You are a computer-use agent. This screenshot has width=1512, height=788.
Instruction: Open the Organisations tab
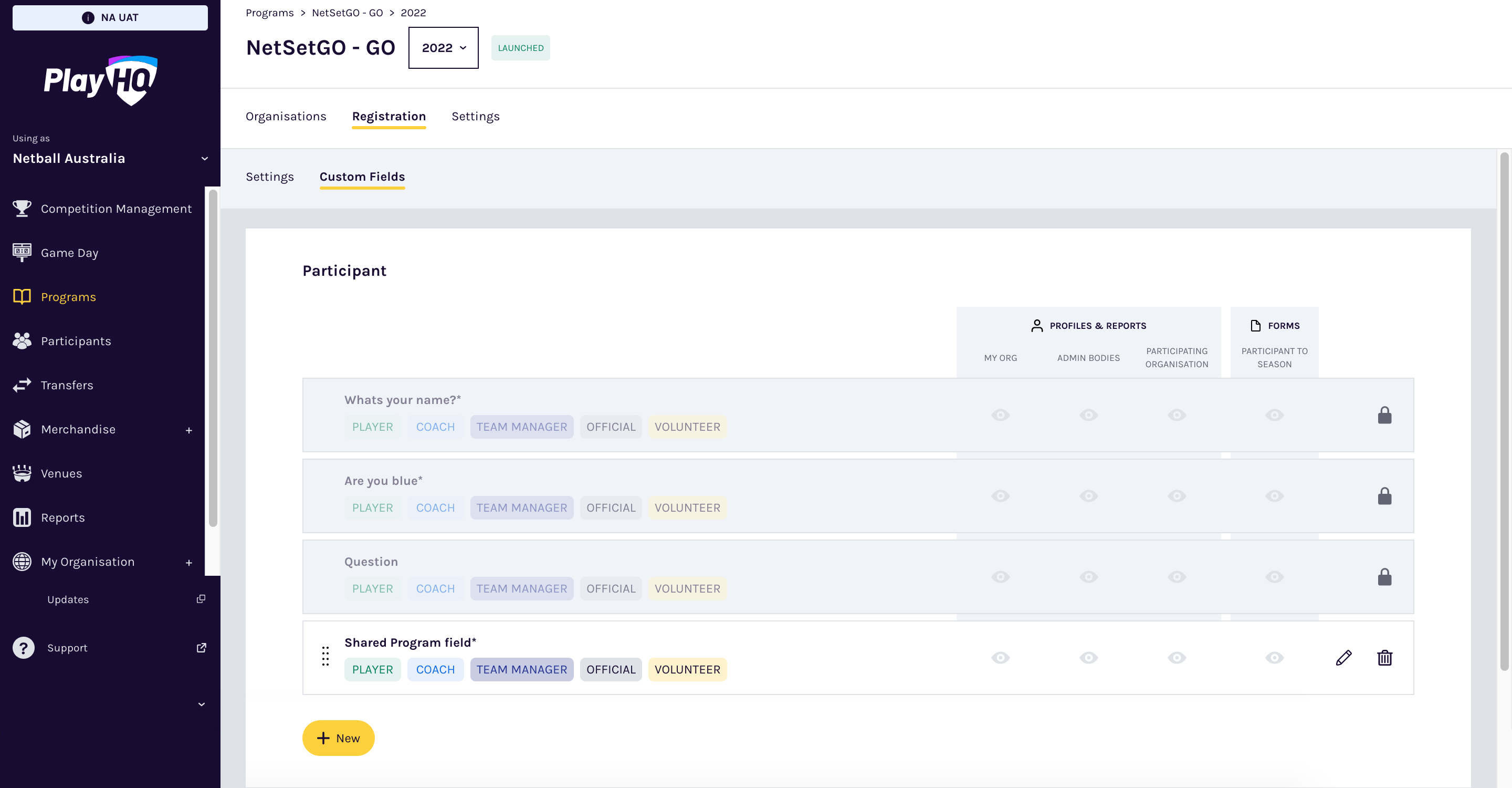pyautogui.click(x=286, y=116)
